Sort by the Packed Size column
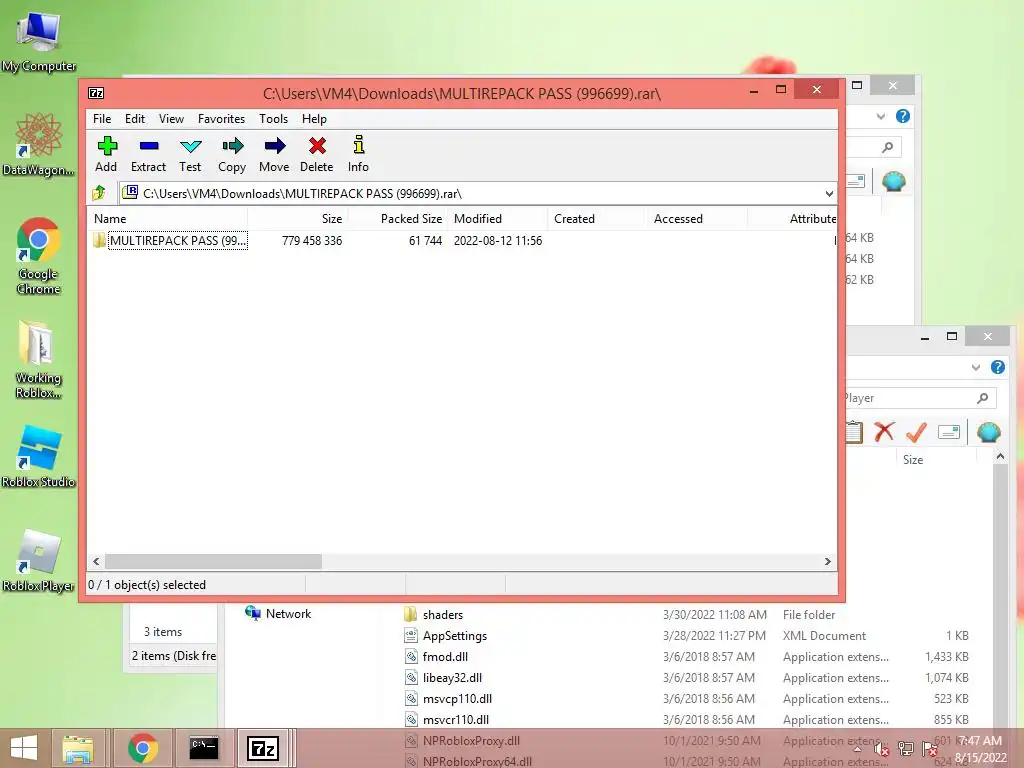Screen dimensions: 1024x768 (x=396, y=219)
